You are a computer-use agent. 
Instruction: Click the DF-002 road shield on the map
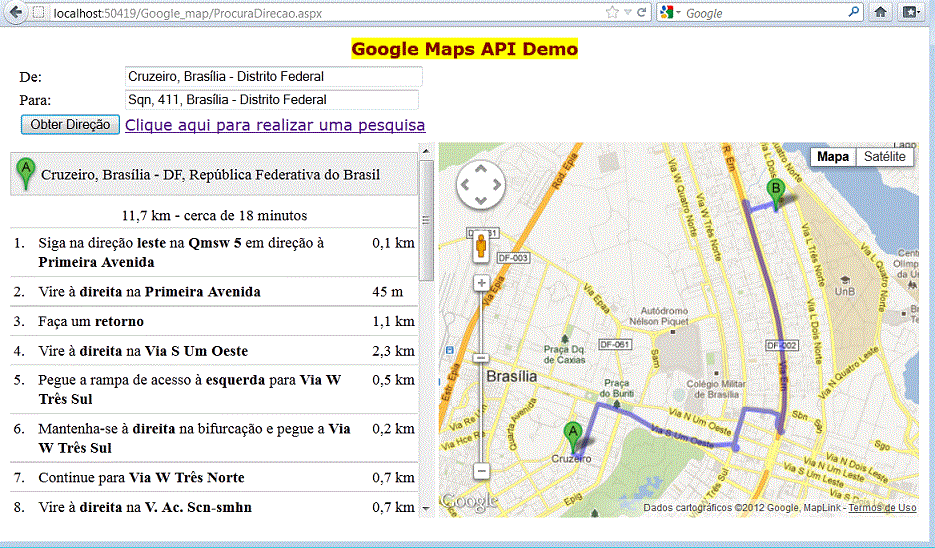[782, 345]
